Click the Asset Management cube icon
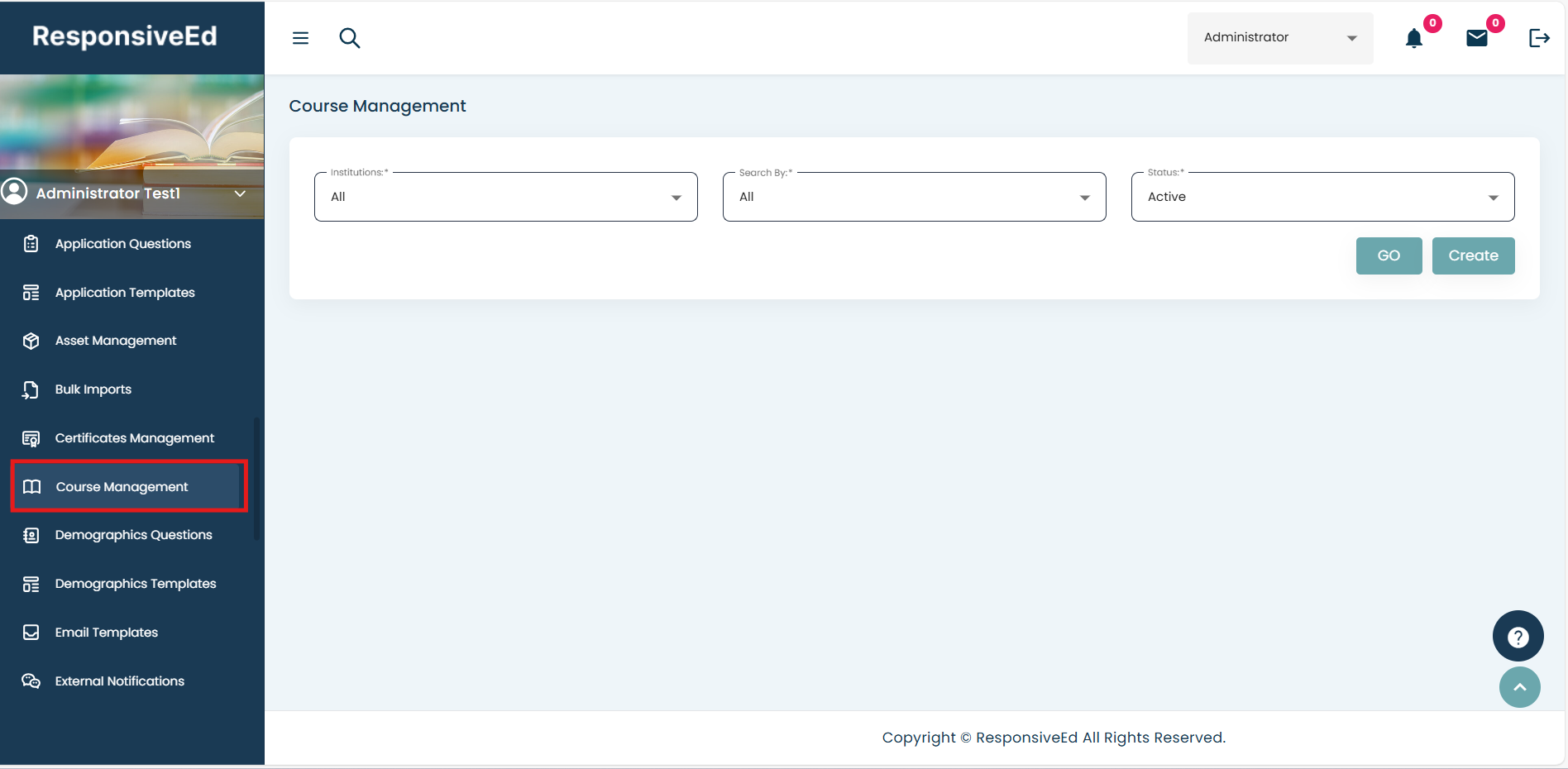This screenshot has width=1568, height=769. coord(31,341)
